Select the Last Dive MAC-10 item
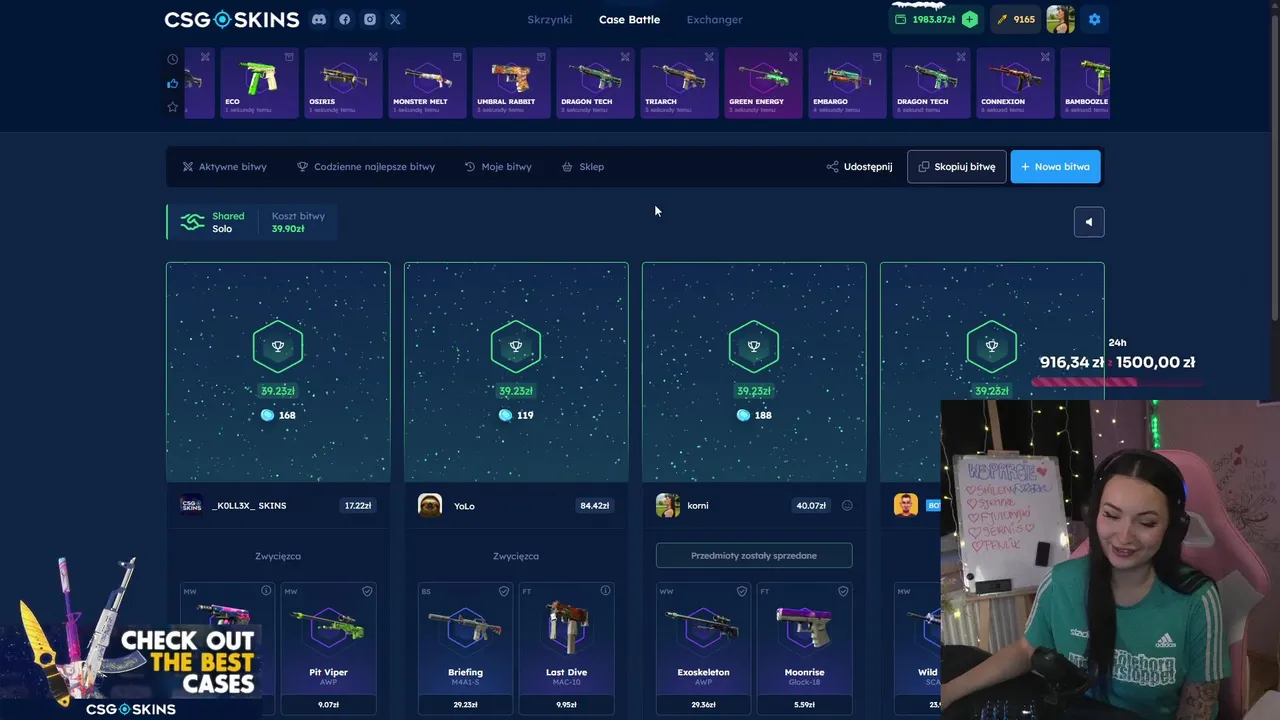 tap(566, 648)
